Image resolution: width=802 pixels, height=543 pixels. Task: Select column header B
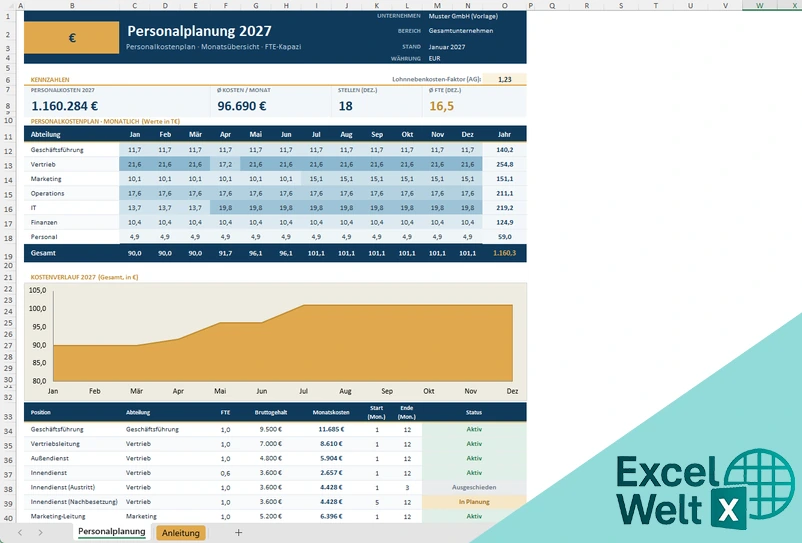pos(72,5)
